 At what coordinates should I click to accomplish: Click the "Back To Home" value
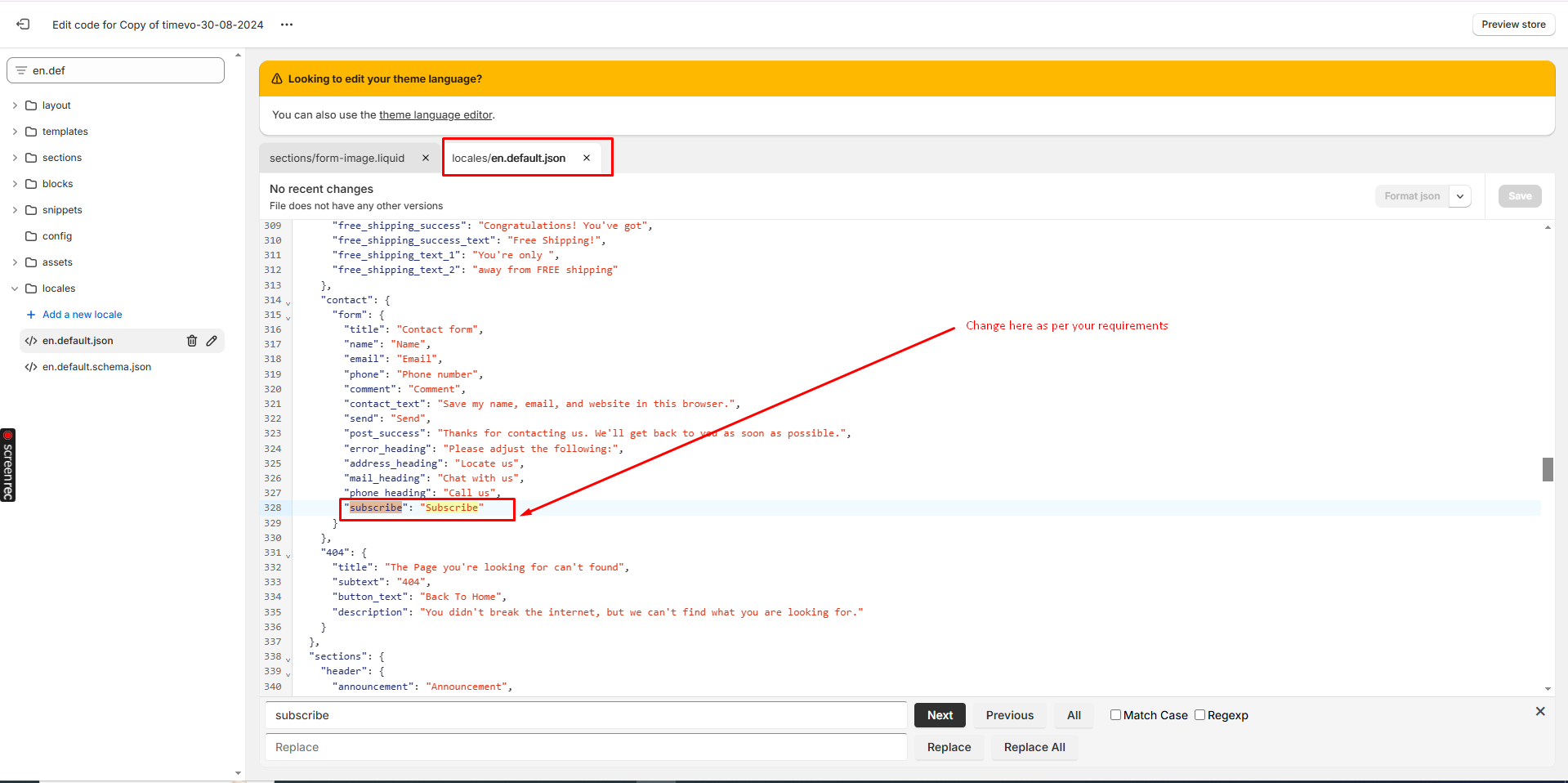click(x=460, y=597)
